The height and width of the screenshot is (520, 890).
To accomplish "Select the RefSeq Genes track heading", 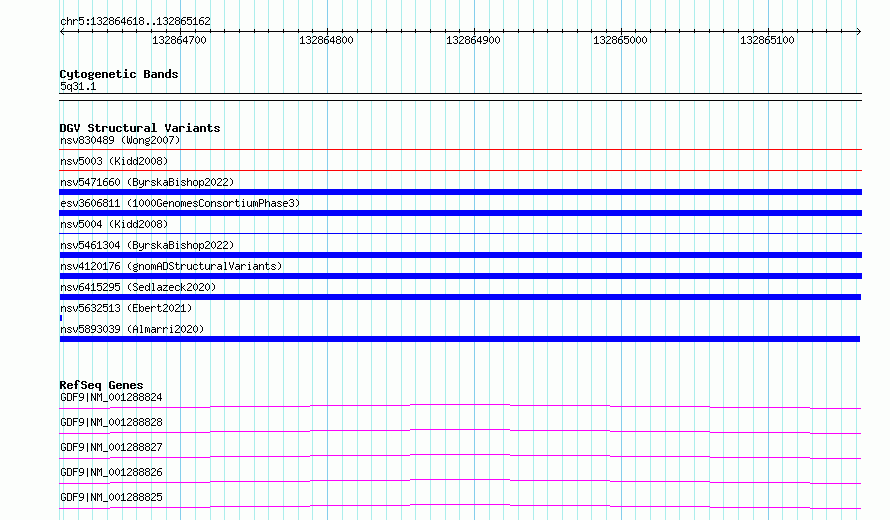I will point(101,385).
